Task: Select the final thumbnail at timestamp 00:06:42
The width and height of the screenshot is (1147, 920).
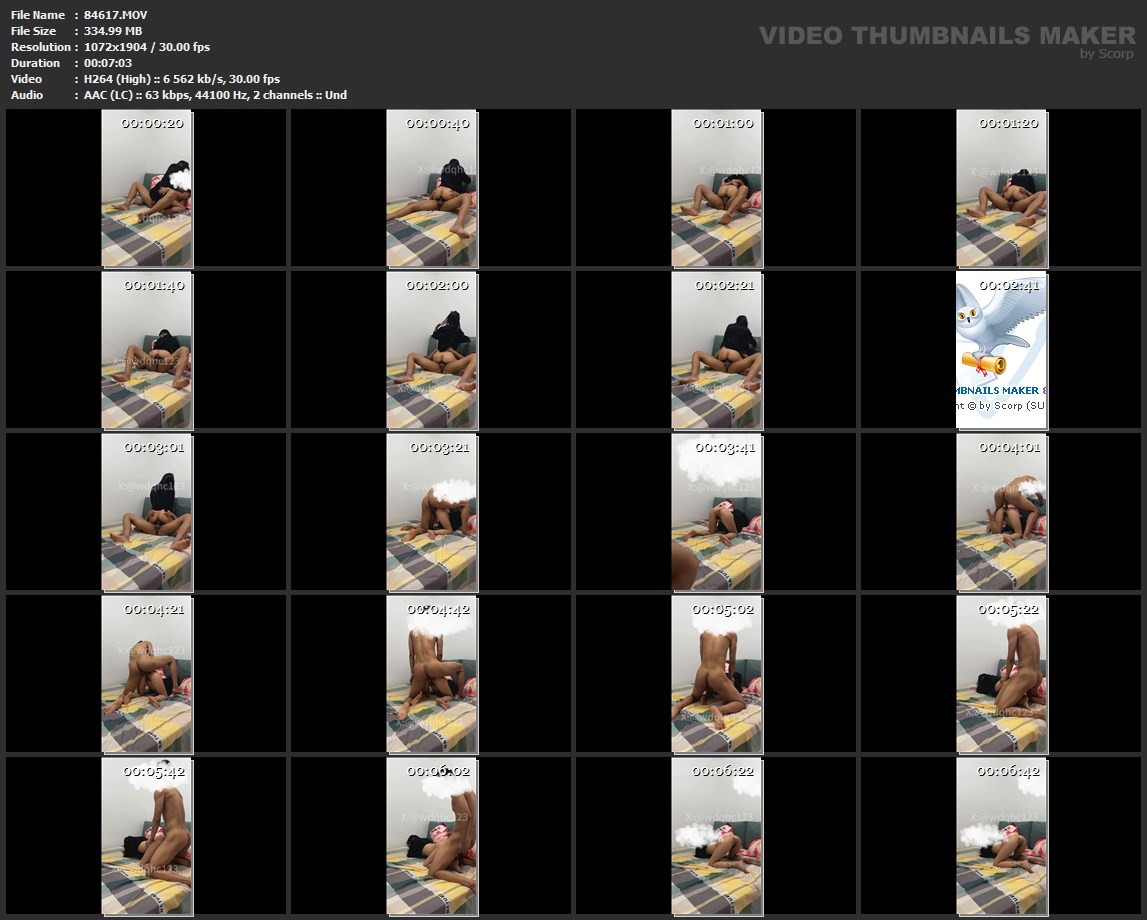Action: tap(1001, 836)
